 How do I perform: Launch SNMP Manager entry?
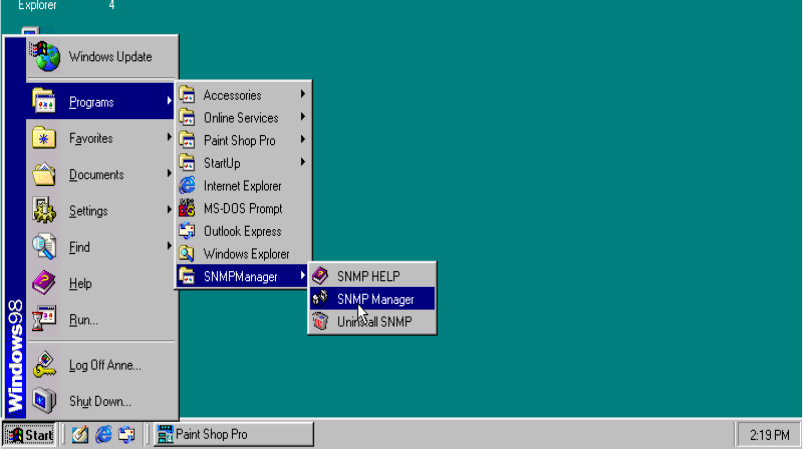pos(372,298)
